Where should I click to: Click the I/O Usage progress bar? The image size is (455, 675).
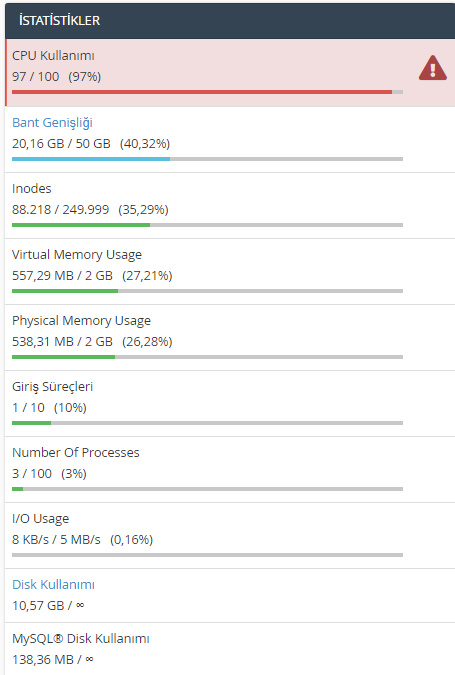pyautogui.click(x=207, y=555)
